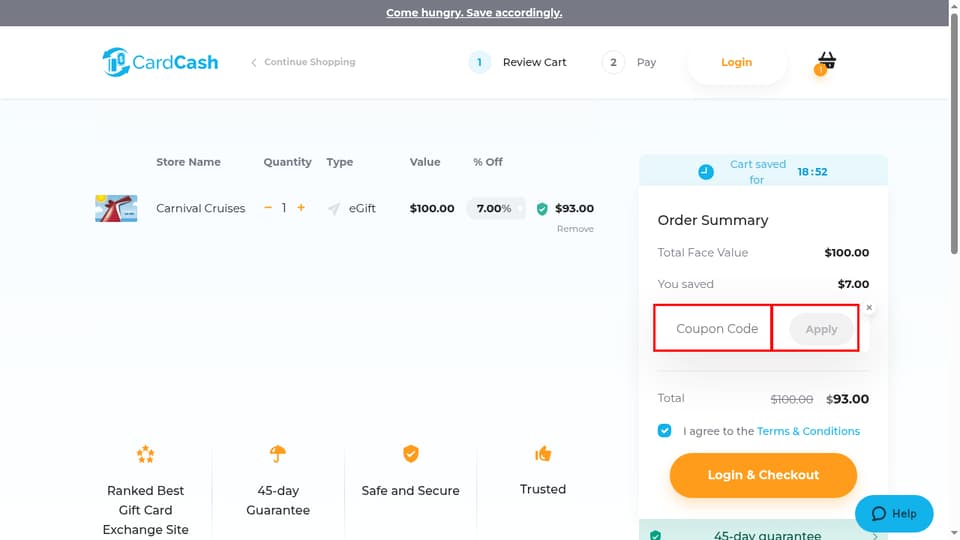Click the step 2 number circle

[x=613, y=62]
